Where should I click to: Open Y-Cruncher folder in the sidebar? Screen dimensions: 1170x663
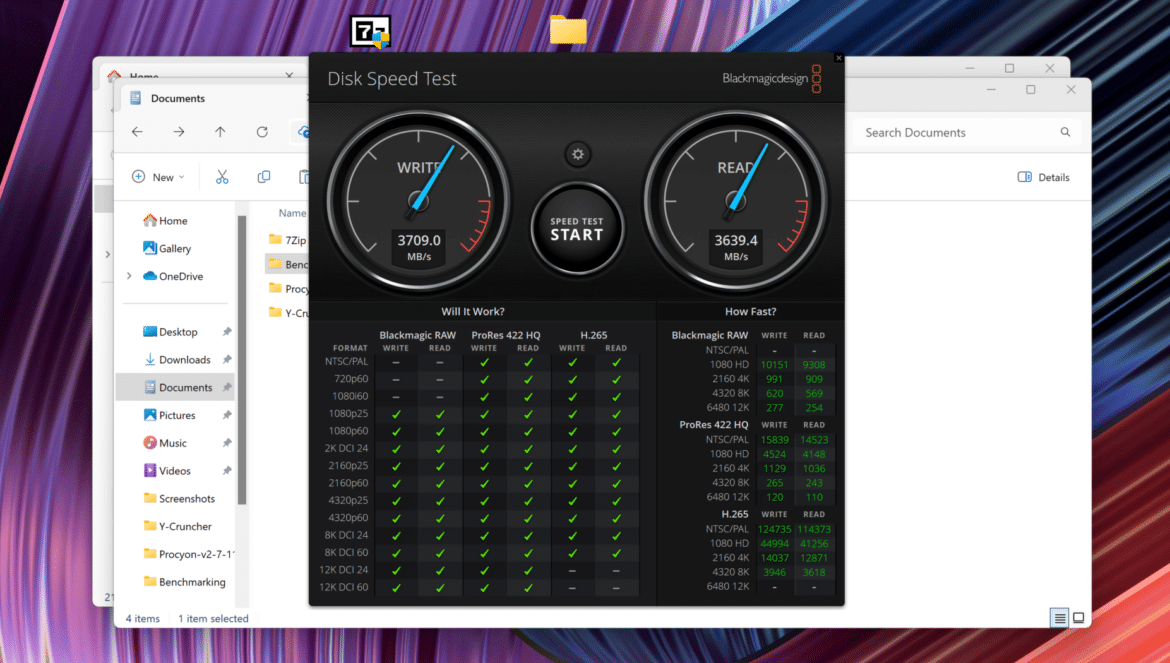(x=178, y=526)
